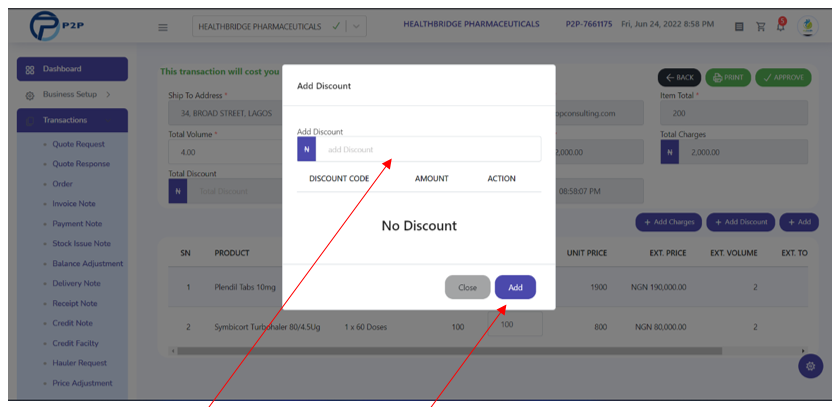840x407 pixels.
Task: Click the Print button
Action: point(728,78)
